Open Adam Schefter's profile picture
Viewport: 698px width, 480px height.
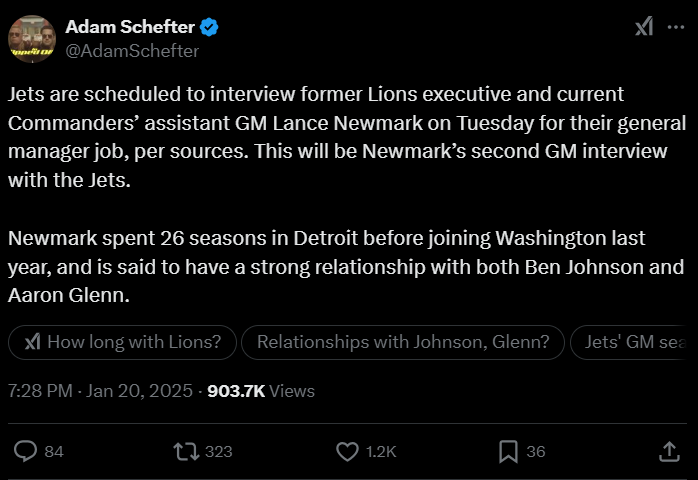[x=31, y=39]
